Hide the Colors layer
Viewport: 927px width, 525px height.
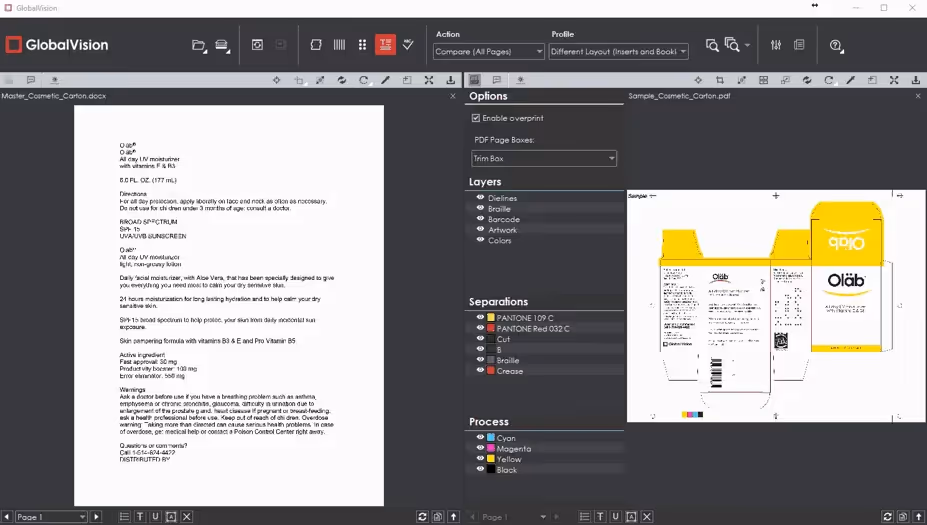480,240
